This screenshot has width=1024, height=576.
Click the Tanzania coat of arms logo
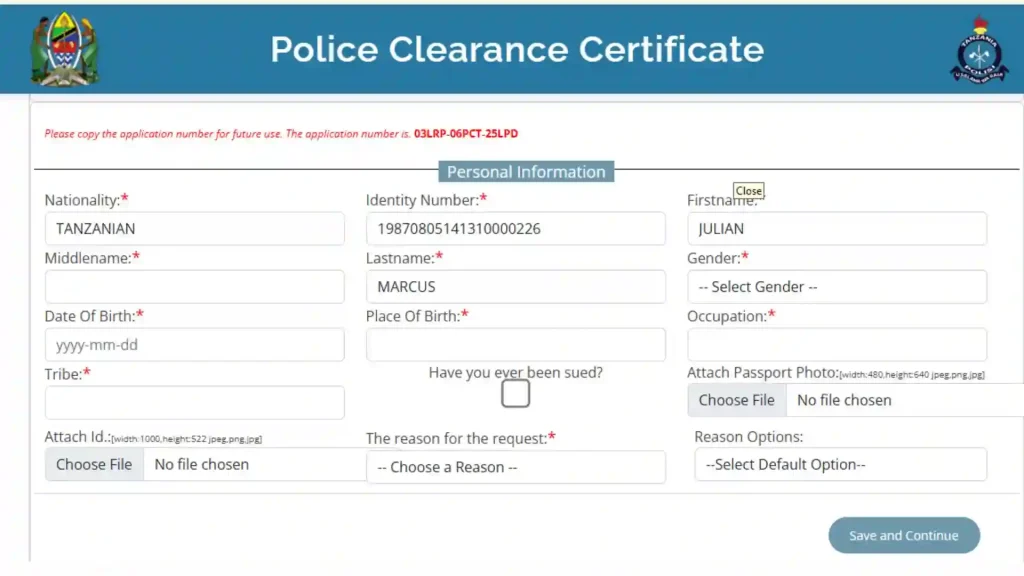tap(65, 49)
